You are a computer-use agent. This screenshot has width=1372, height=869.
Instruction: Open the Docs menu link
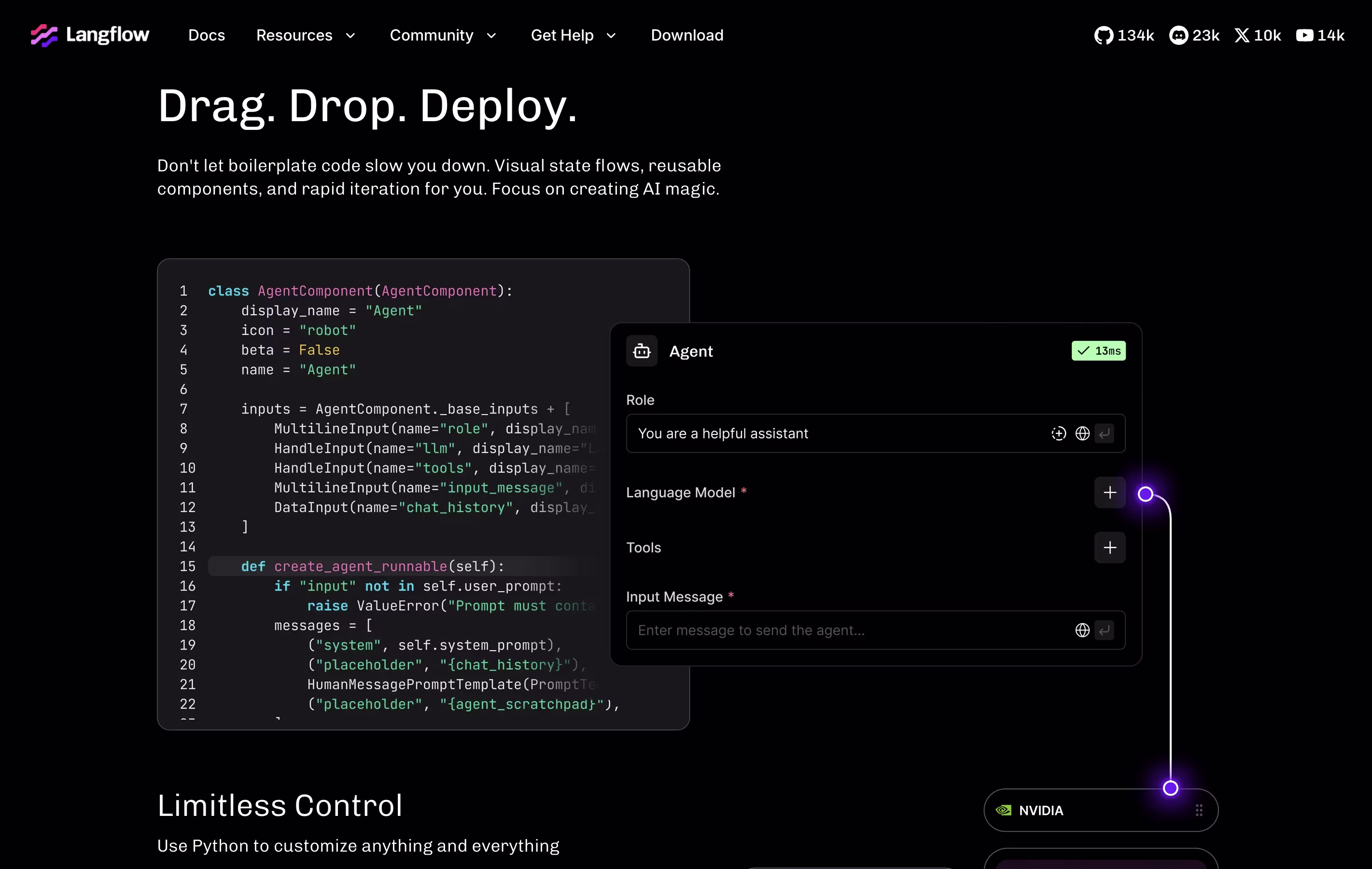(x=206, y=35)
